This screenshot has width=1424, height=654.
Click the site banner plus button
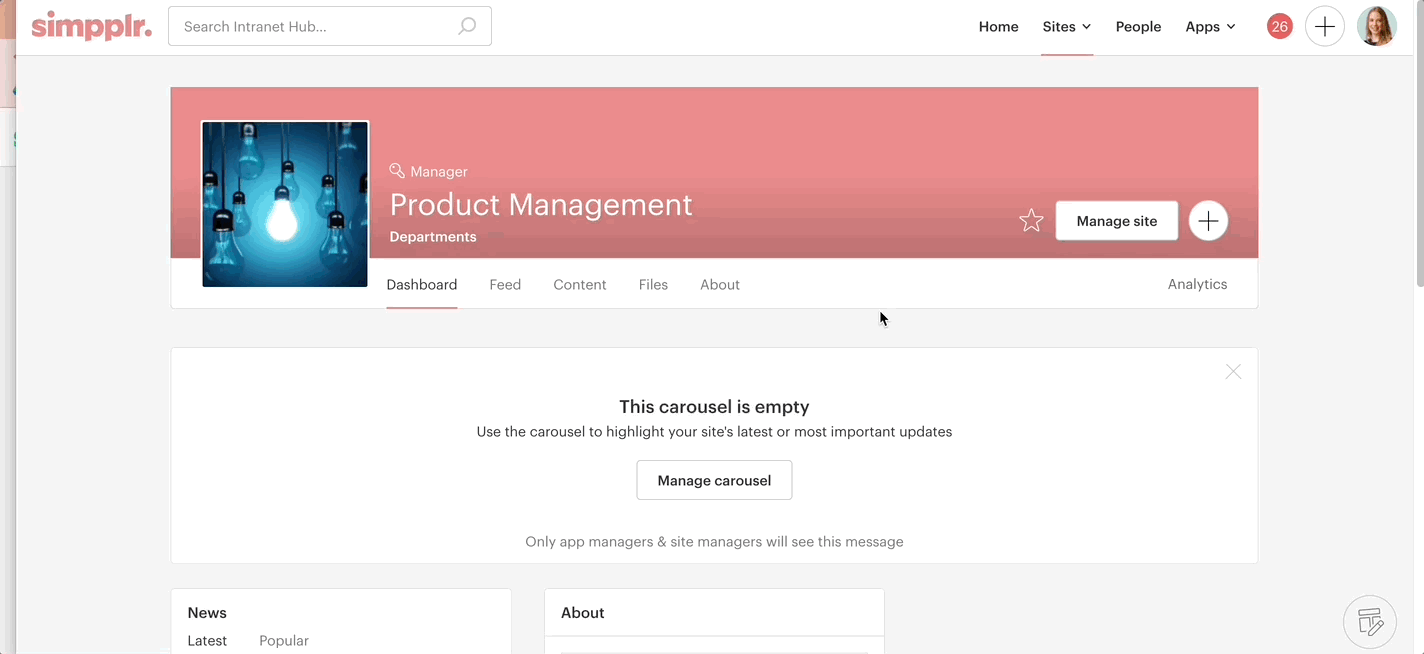1208,221
